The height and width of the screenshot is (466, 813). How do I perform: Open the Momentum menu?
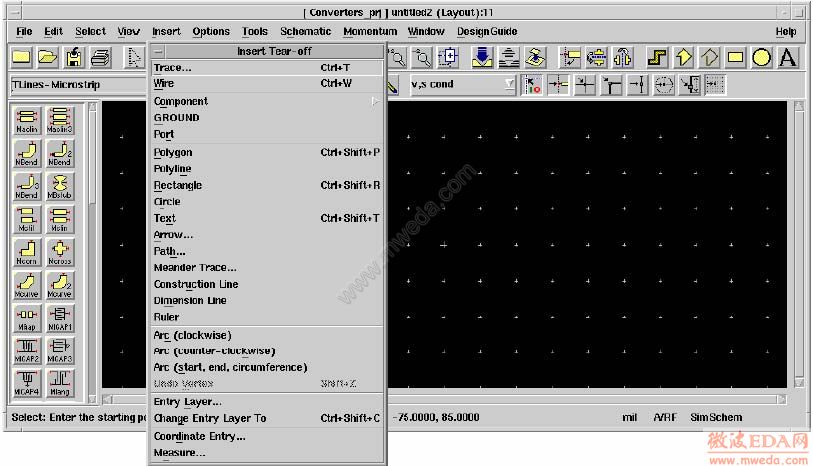369,31
